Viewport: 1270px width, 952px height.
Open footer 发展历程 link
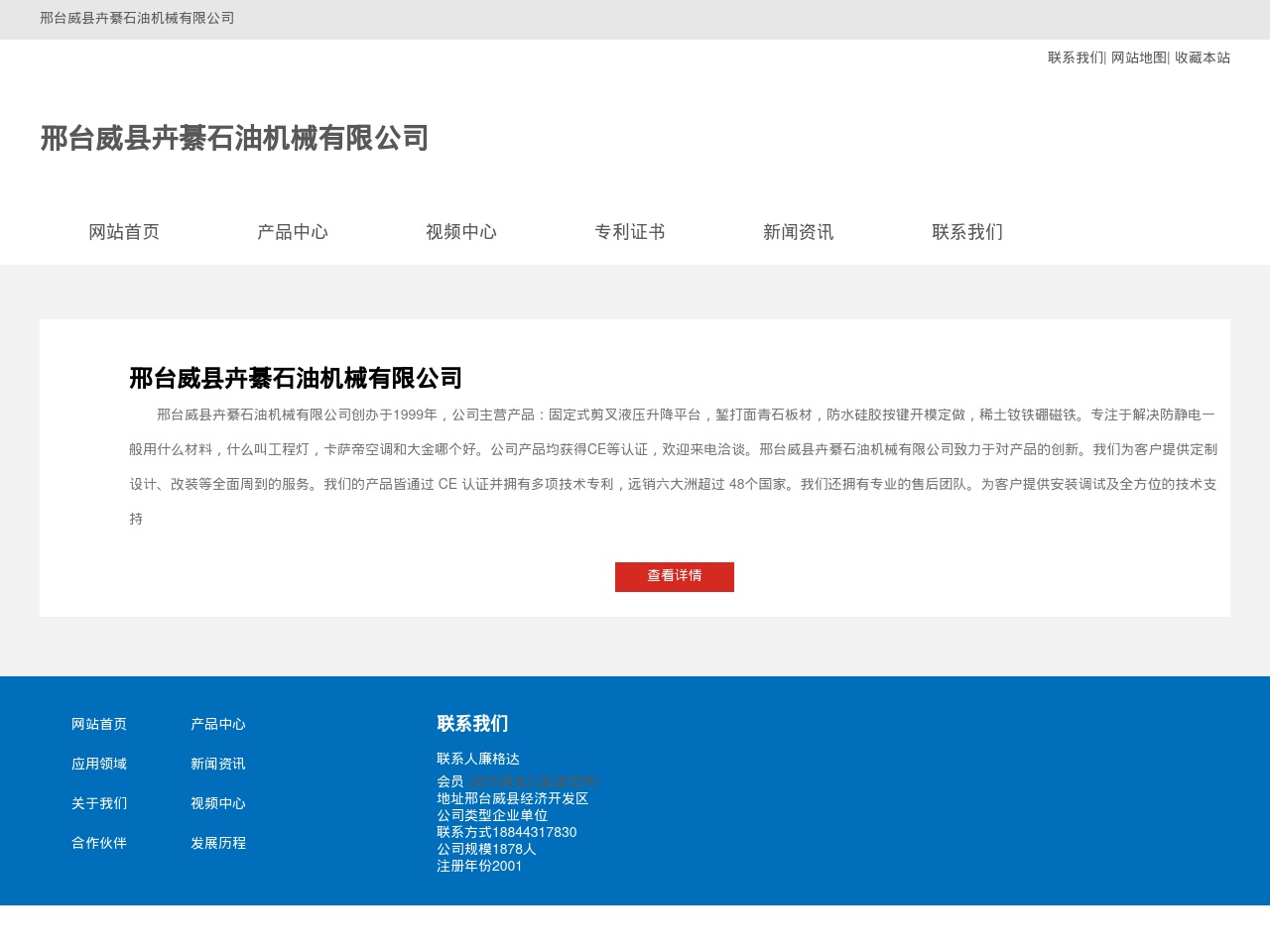218,843
